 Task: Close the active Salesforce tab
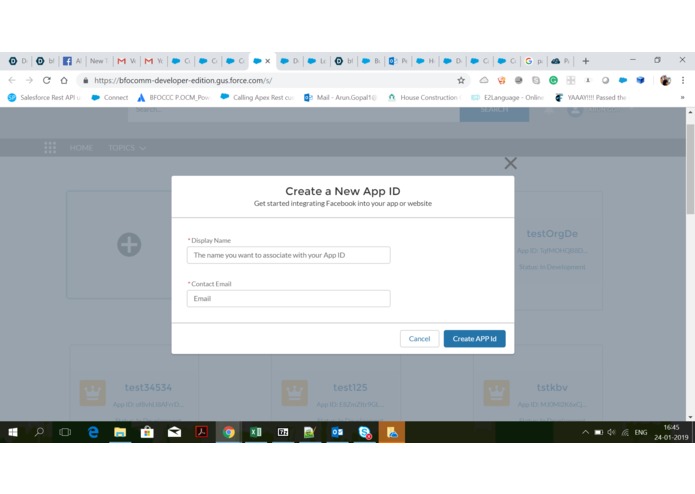coord(268,61)
